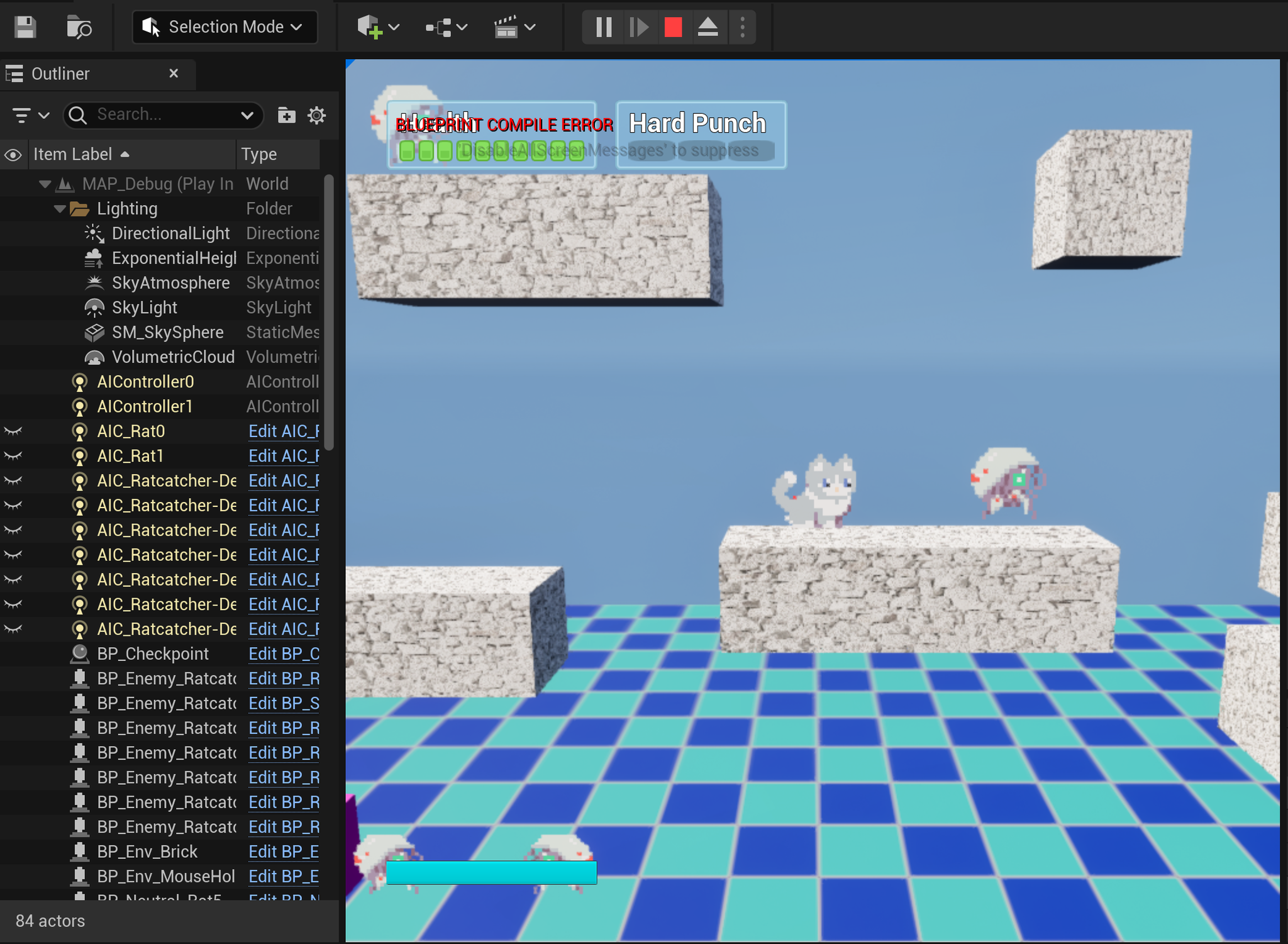The width and height of the screenshot is (1288, 944).
Task: Toggle the hidden eye for AIC_Rat0
Action: pos(13,431)
